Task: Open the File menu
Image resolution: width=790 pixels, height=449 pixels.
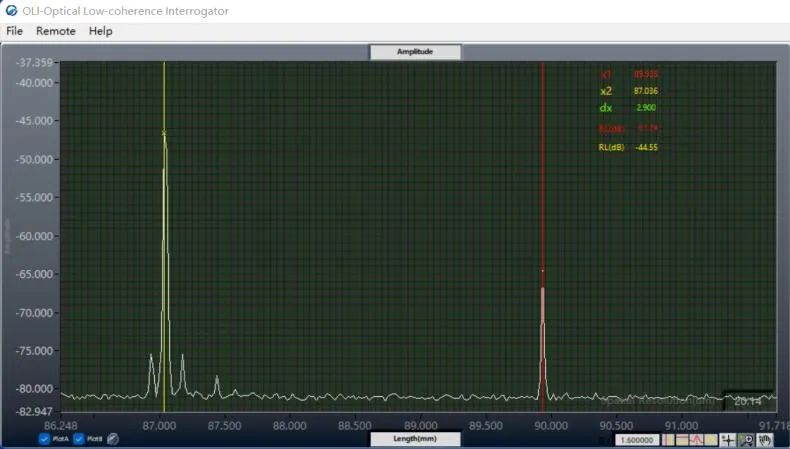Action: tap(14, 31)
